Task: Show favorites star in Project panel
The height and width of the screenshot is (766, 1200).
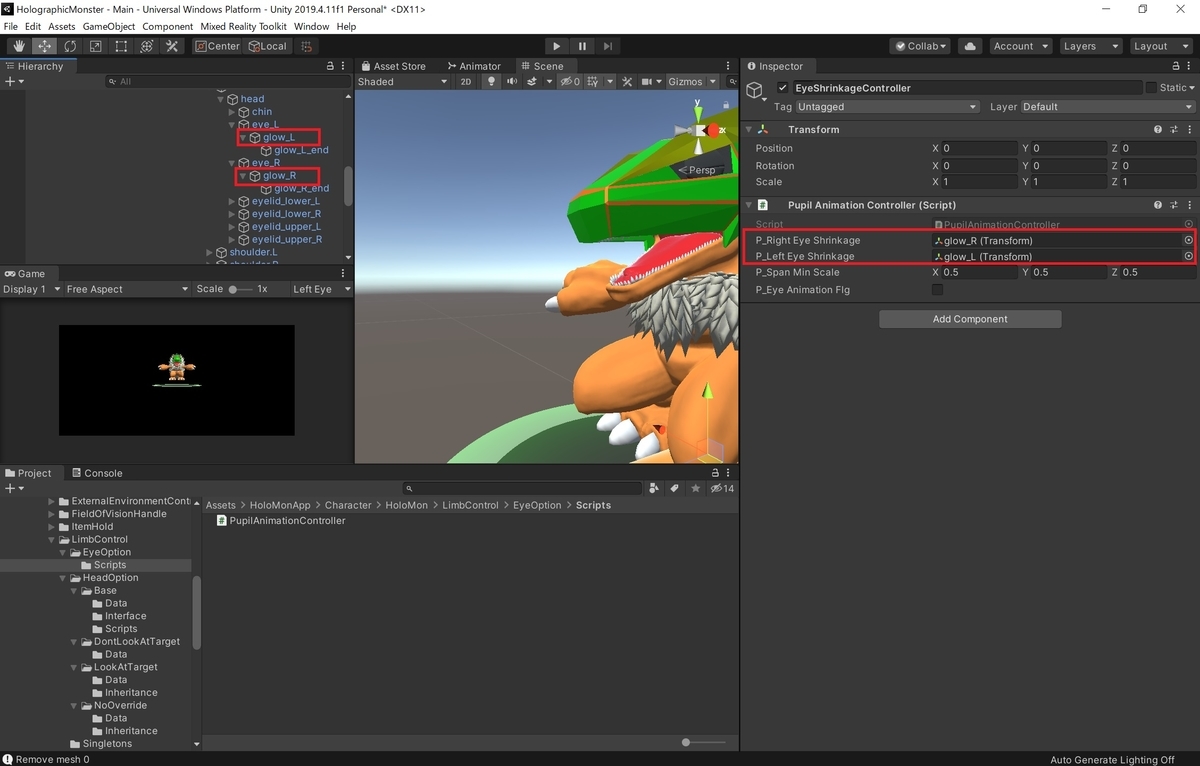Action: tap(694, 488)
